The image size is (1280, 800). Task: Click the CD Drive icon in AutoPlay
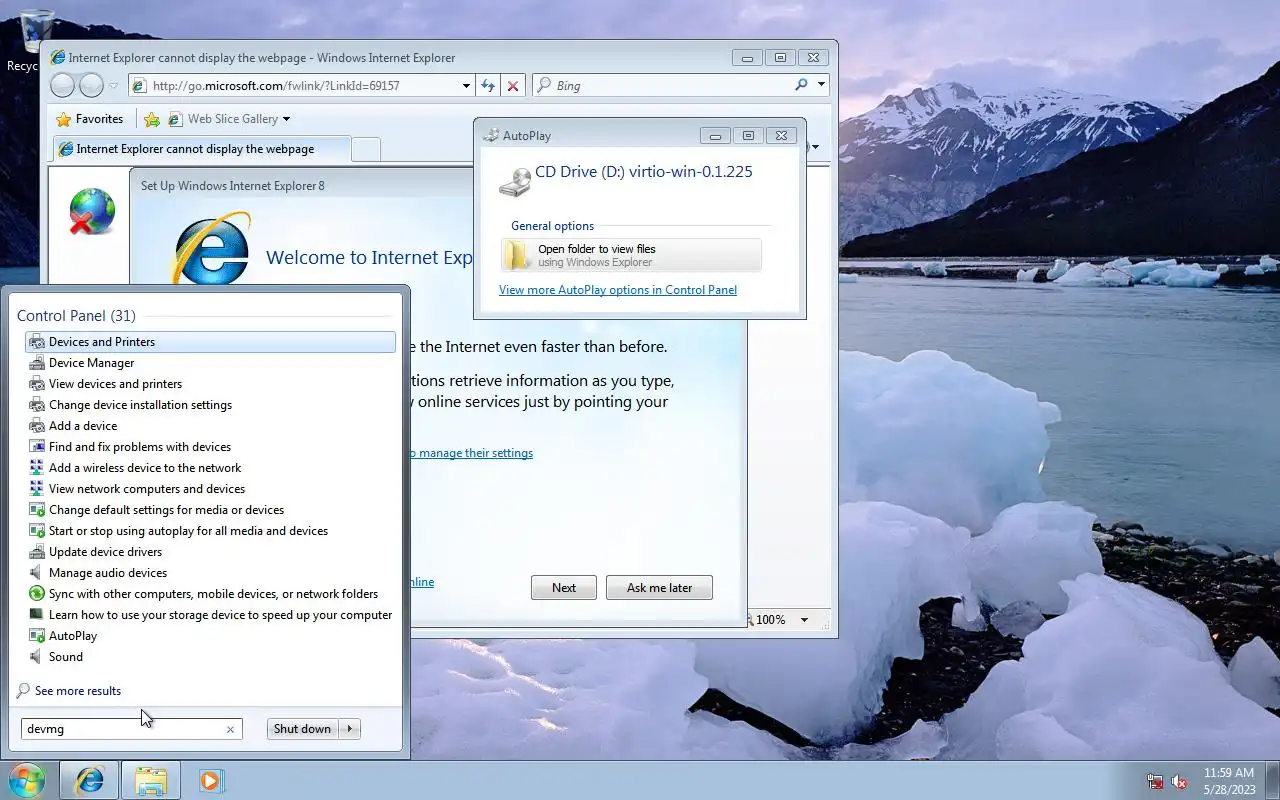point(515,181)
